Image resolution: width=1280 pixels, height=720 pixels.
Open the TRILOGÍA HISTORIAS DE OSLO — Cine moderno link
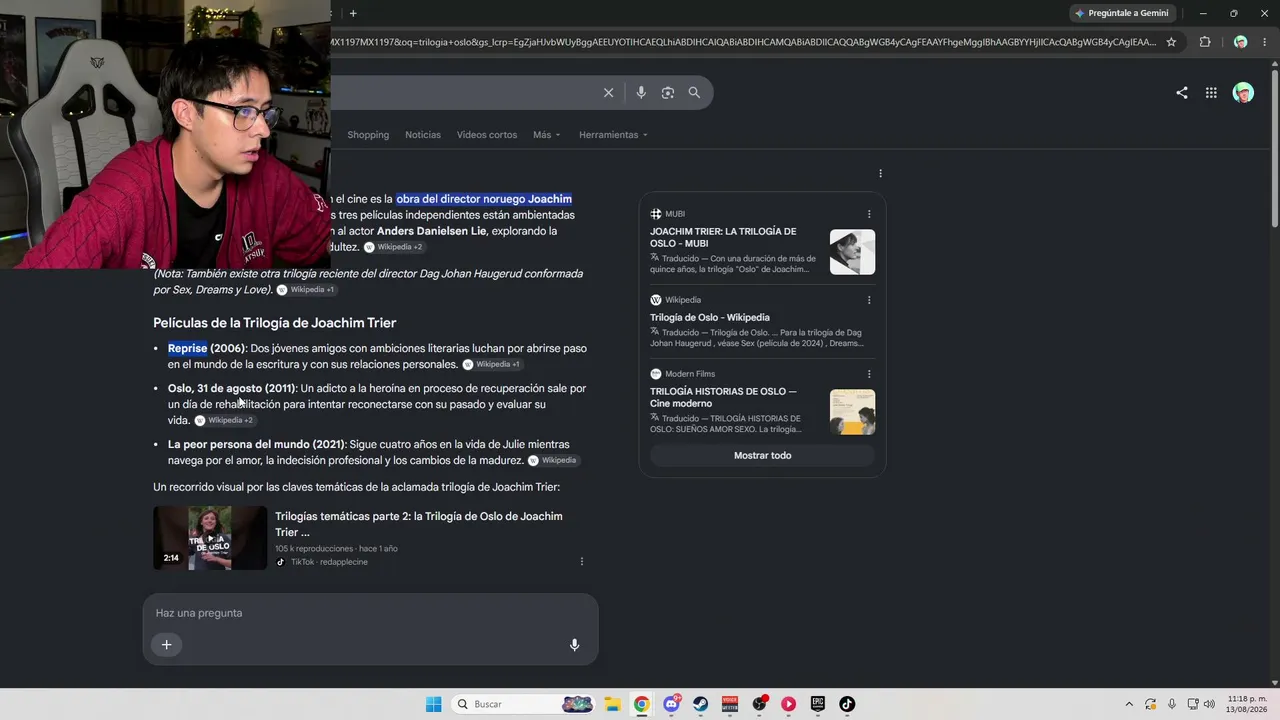pyautogui.click(x=723, y=397)
